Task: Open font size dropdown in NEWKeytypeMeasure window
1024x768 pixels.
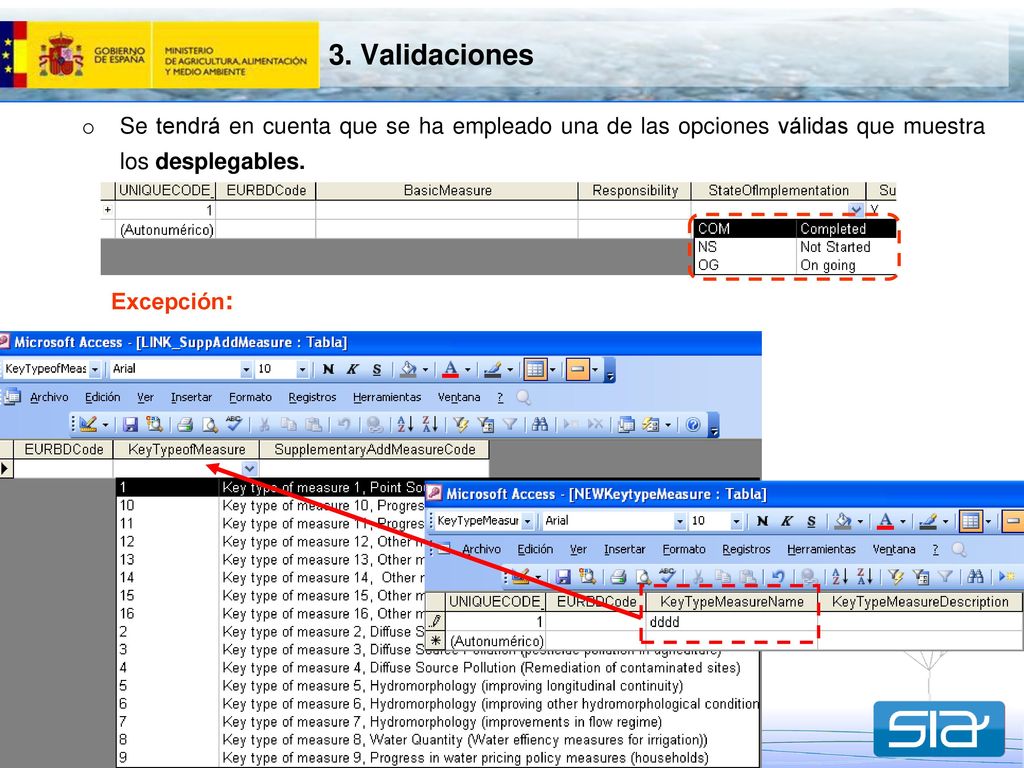Action: 736,521
